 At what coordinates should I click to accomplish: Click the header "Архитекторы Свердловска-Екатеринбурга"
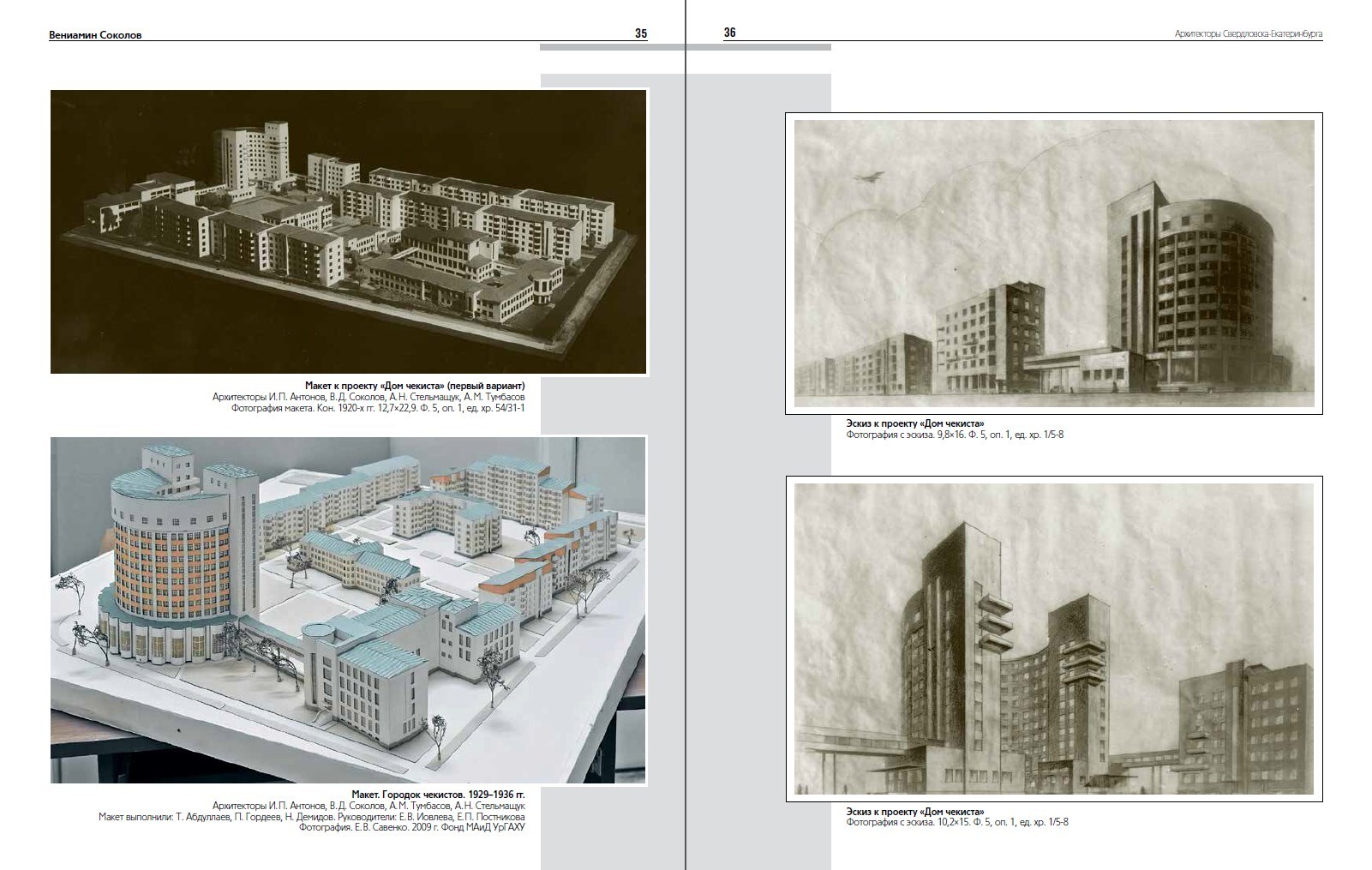click(x=1249, y=34)
